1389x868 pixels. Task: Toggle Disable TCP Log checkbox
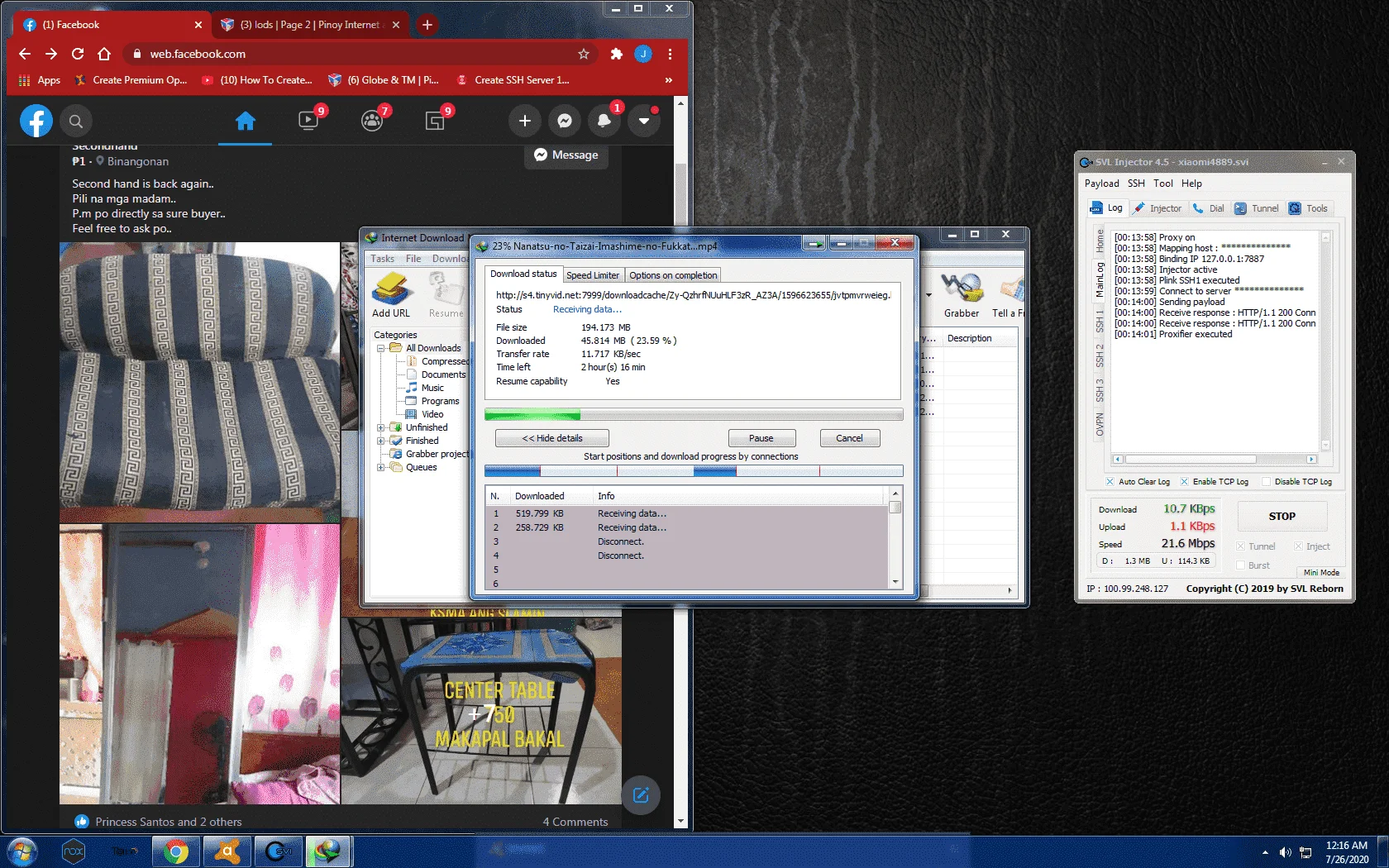1266,481
